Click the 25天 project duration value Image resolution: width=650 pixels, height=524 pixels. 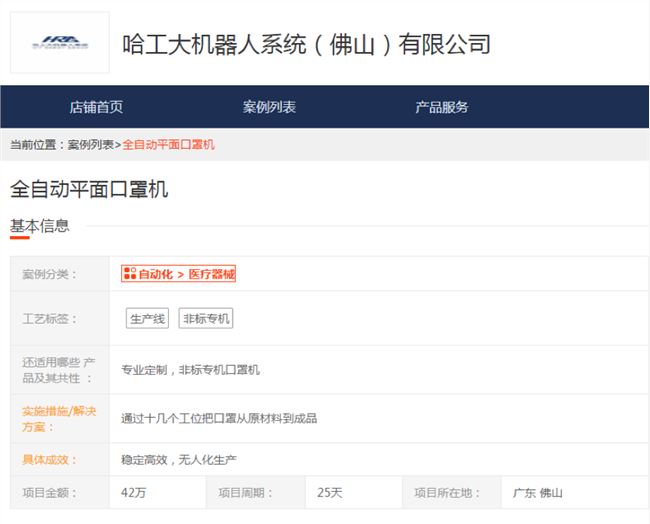[330, 492]
